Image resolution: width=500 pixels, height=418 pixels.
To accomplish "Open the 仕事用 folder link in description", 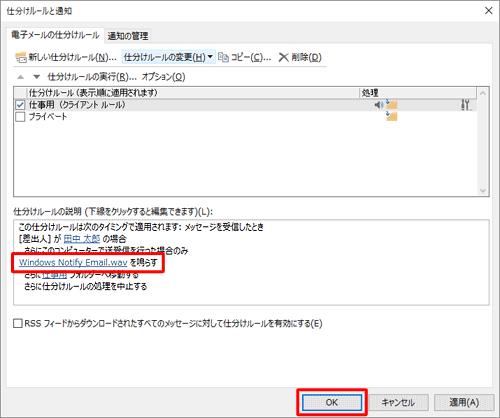I will [55, 275].
